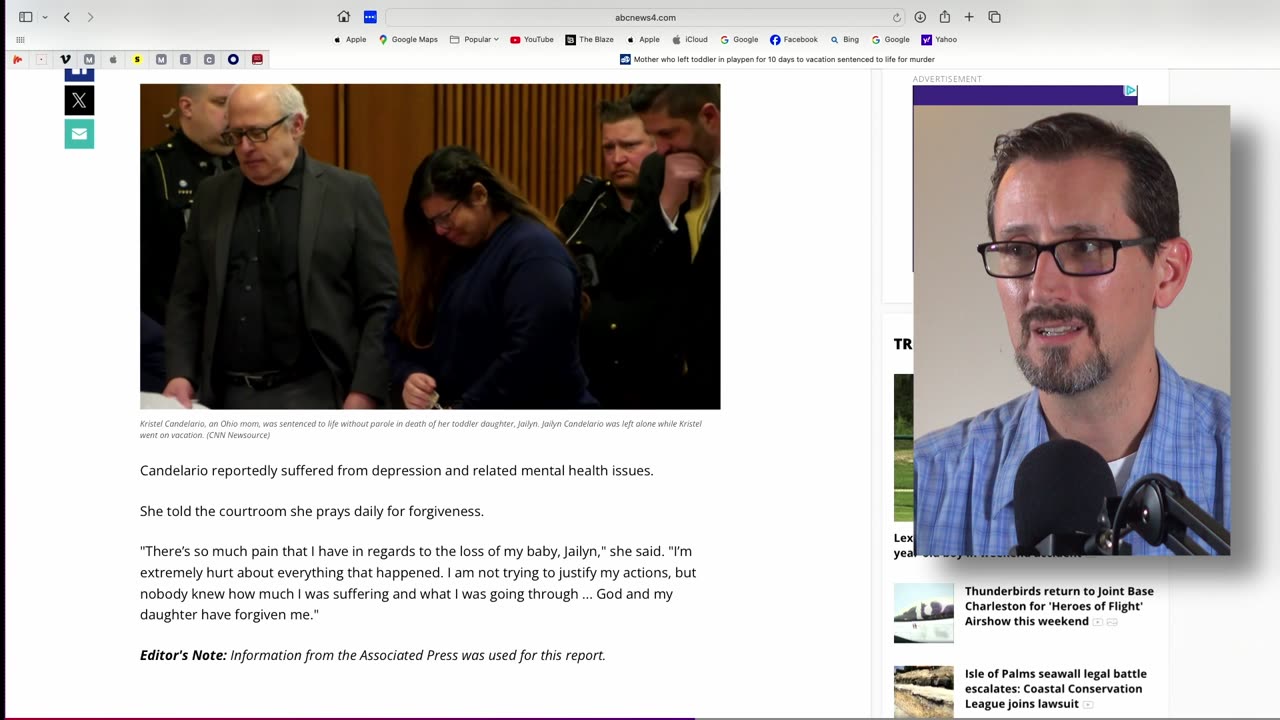
Task: Switch to the Apple logo pinned tab
Action: [113, 60]
